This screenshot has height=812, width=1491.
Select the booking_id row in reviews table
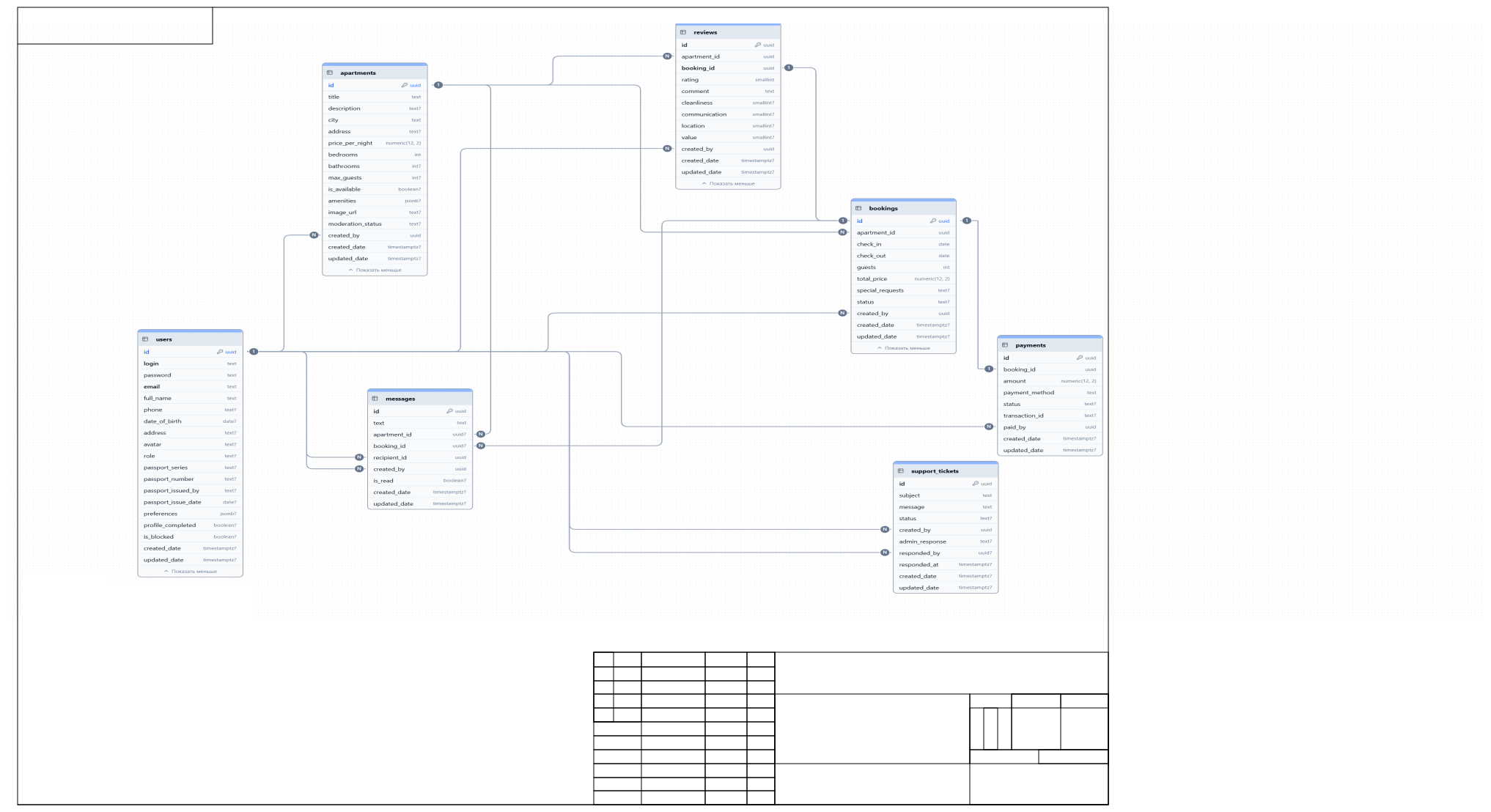pyautogui.click(x=698, y=68)
